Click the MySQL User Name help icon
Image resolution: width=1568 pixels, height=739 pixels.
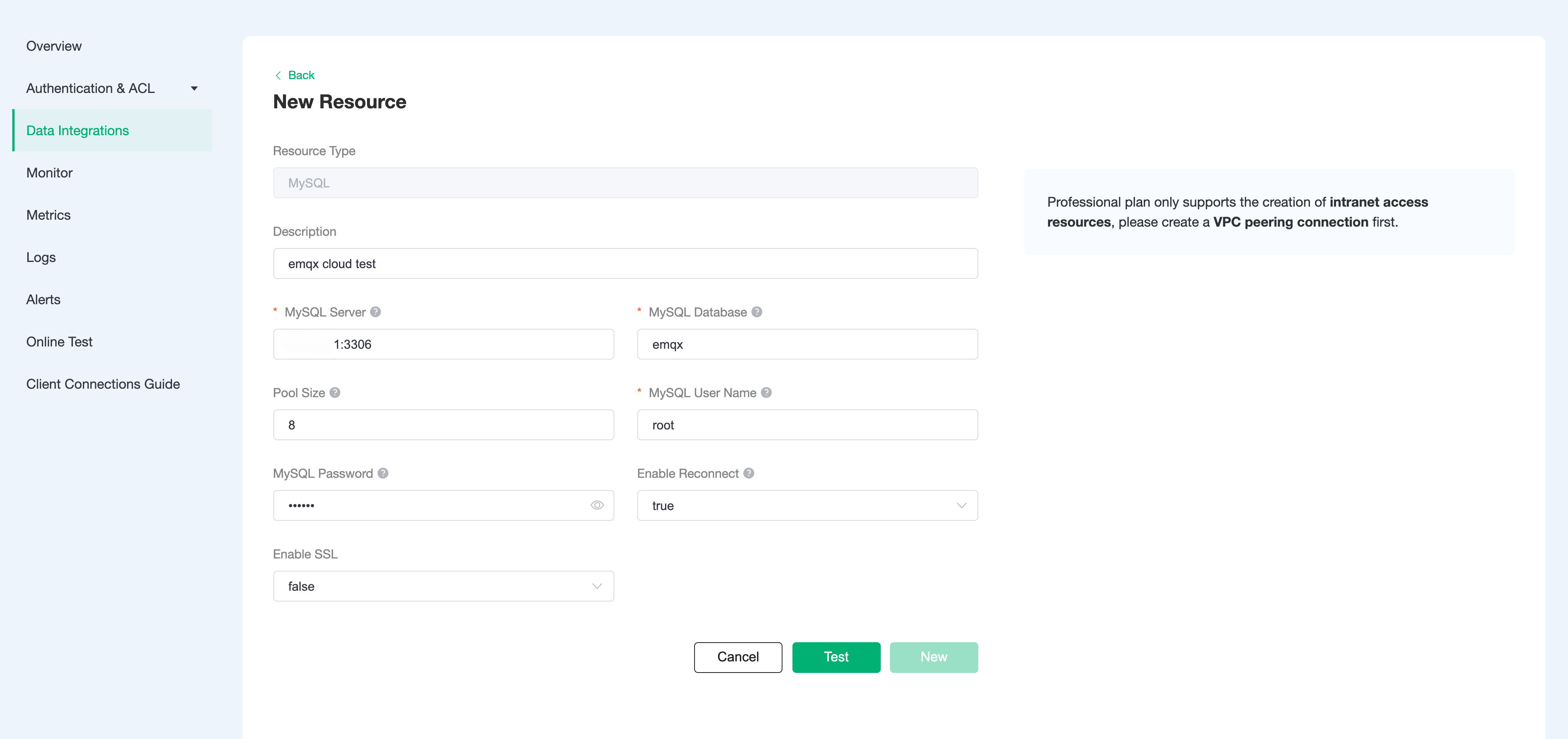[766, 393]
